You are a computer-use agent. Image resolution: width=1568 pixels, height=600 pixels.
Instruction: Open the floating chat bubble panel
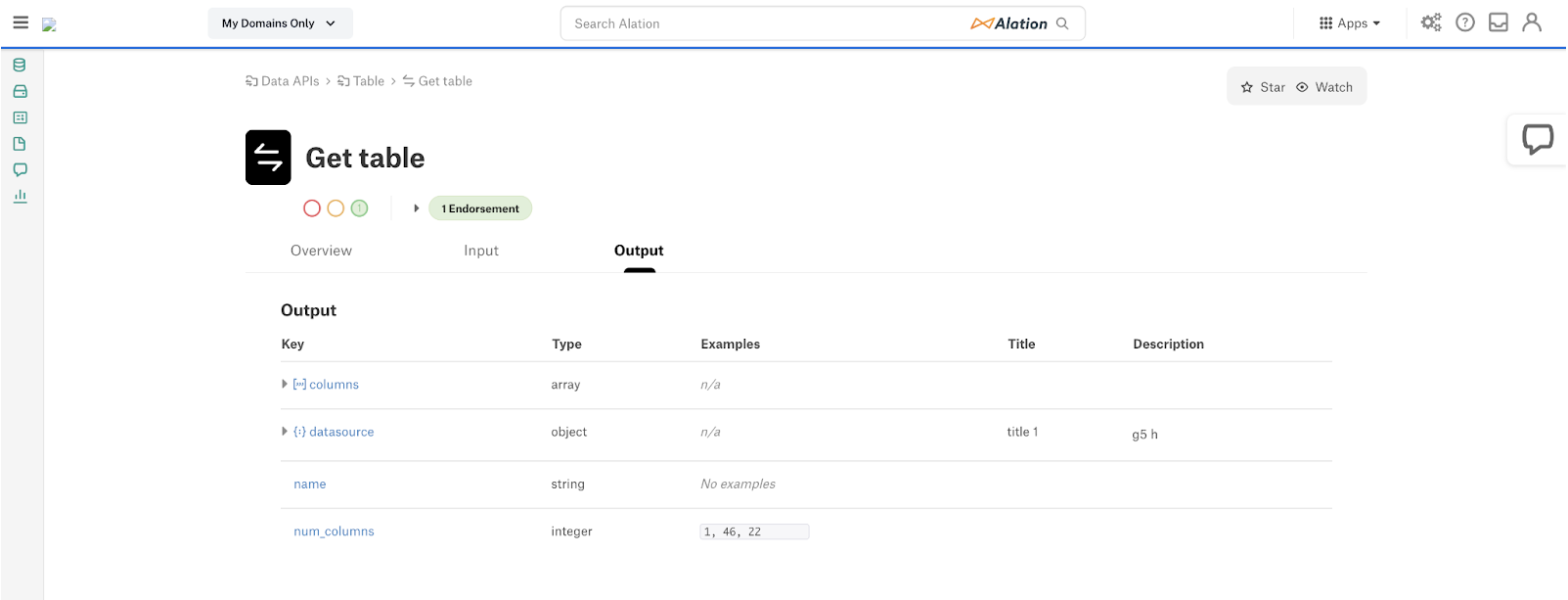click(1538, 139)
